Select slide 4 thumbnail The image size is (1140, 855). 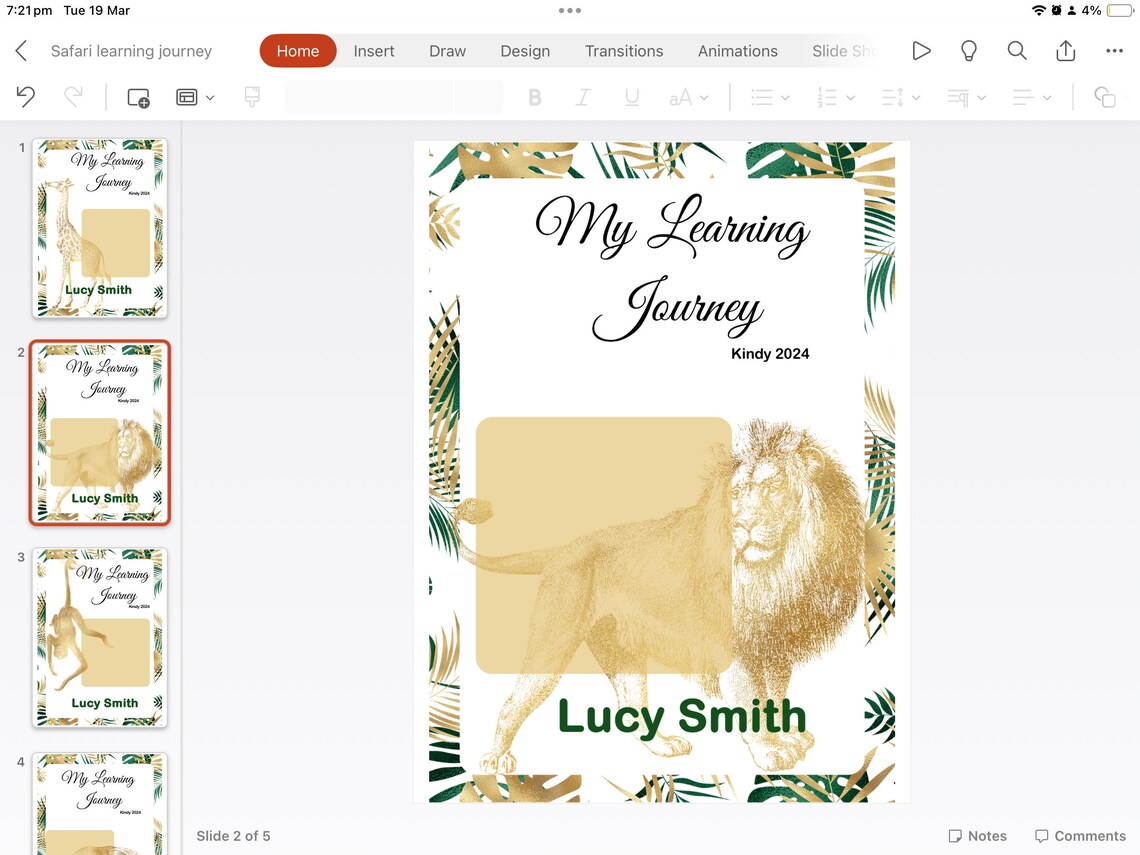100,803
